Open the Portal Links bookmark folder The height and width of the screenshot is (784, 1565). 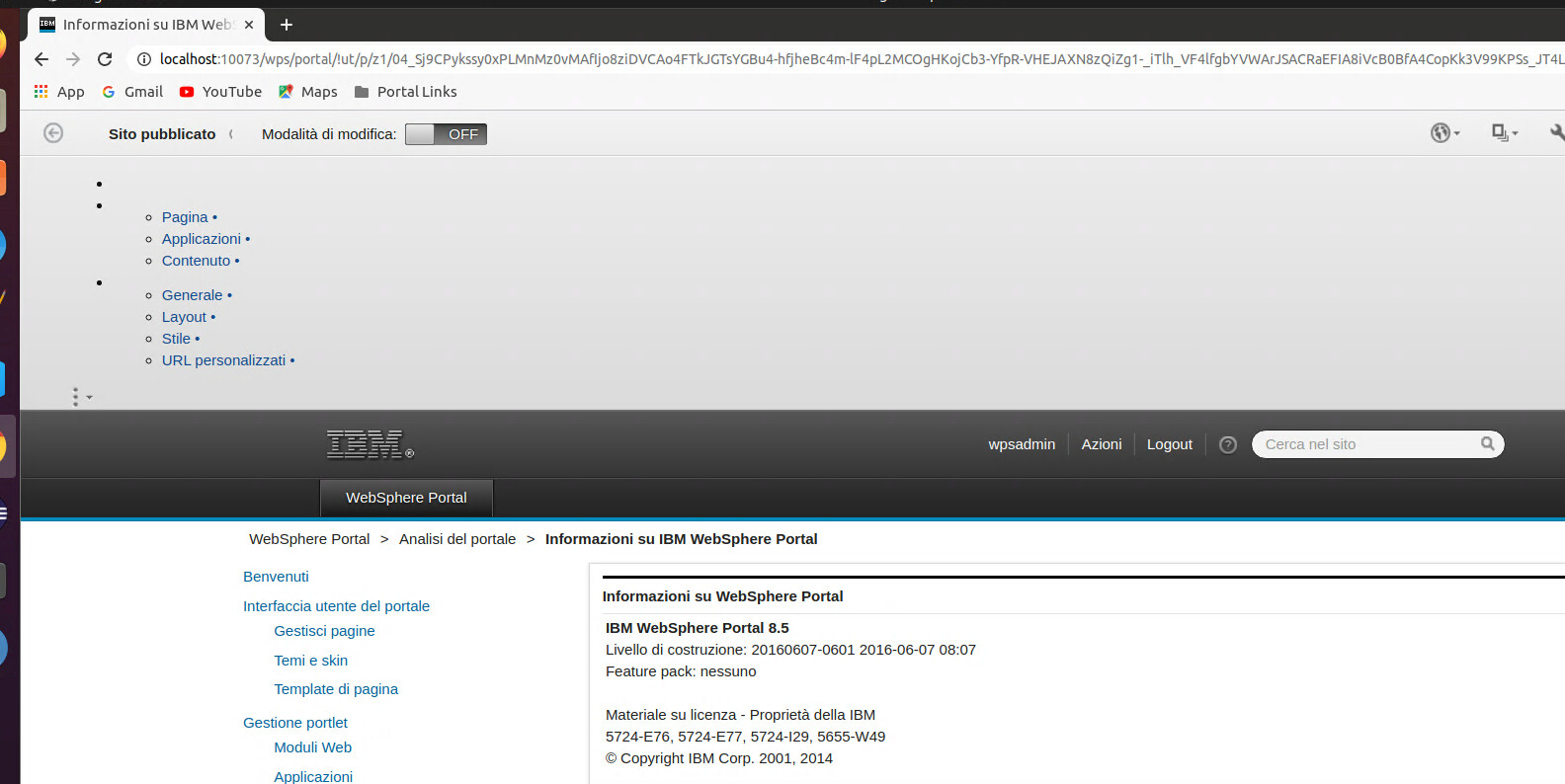[x=405, y=92]
